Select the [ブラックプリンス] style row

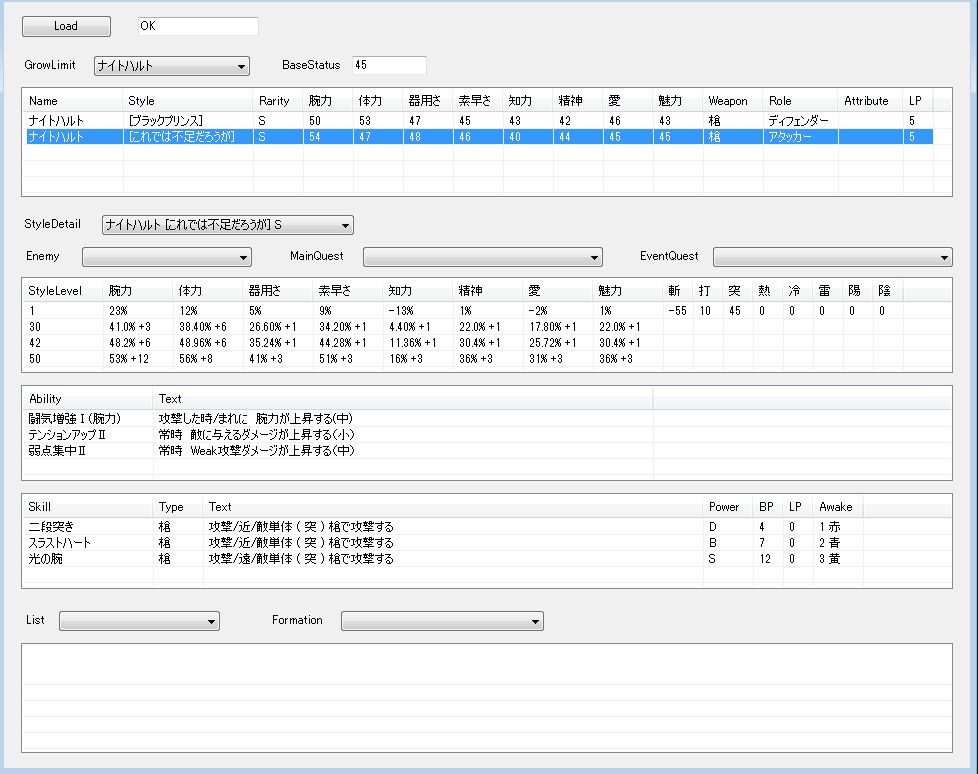tap(480, 120)
